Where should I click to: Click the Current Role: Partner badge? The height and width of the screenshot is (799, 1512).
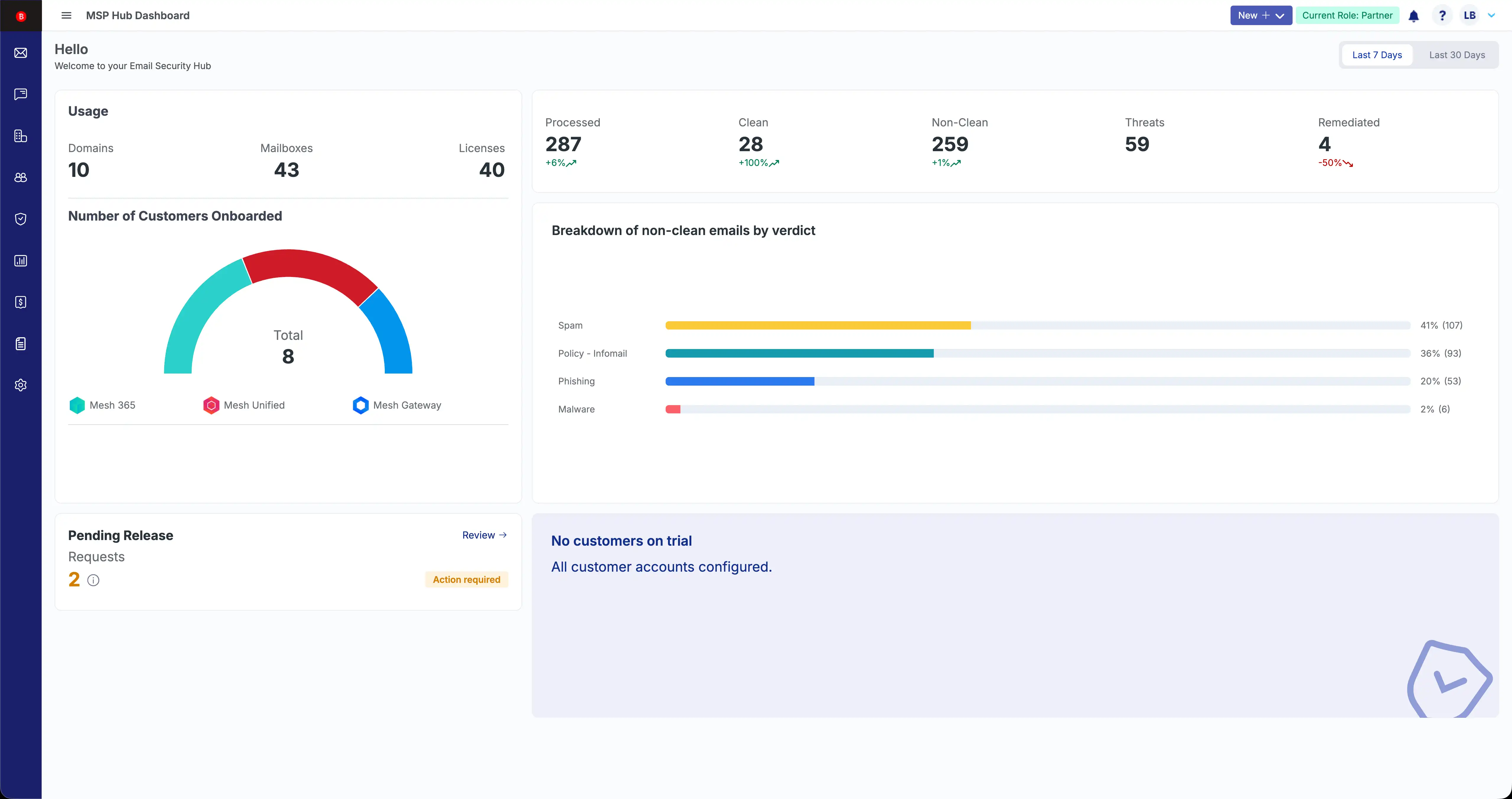coord(1347,15)
